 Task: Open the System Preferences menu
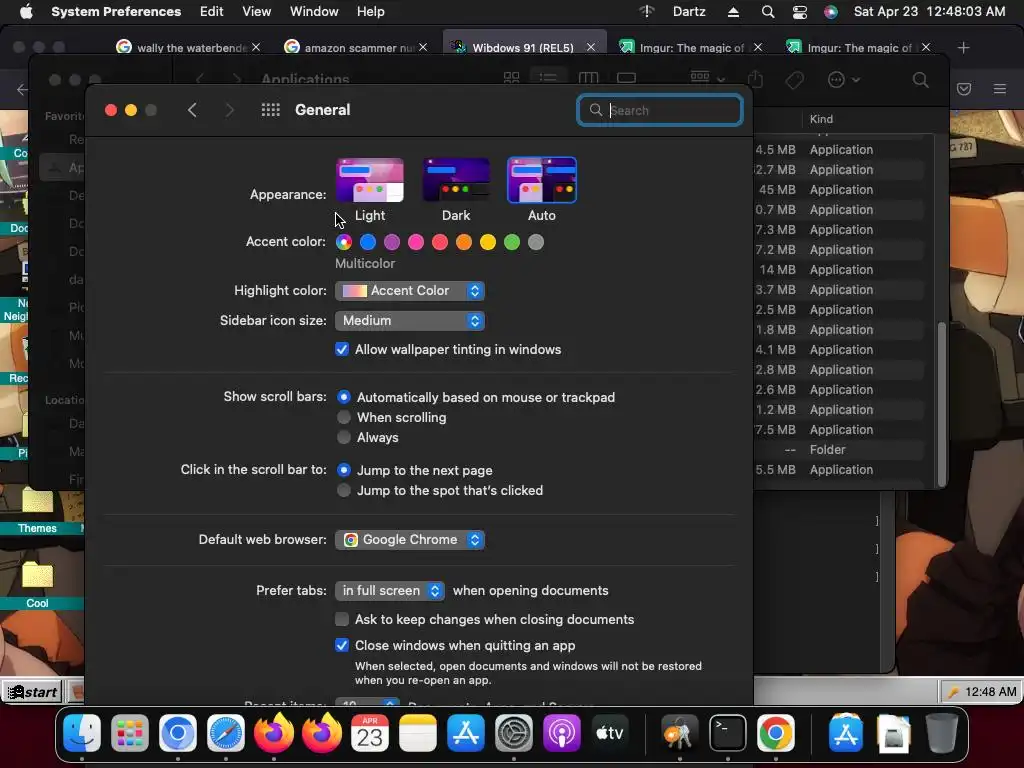click(116, 12)
